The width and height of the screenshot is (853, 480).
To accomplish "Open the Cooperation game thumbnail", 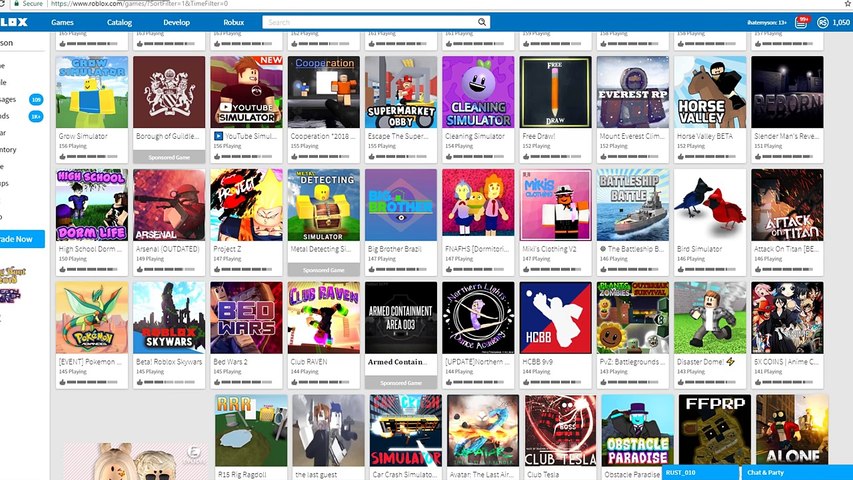I will click(324, 92).
